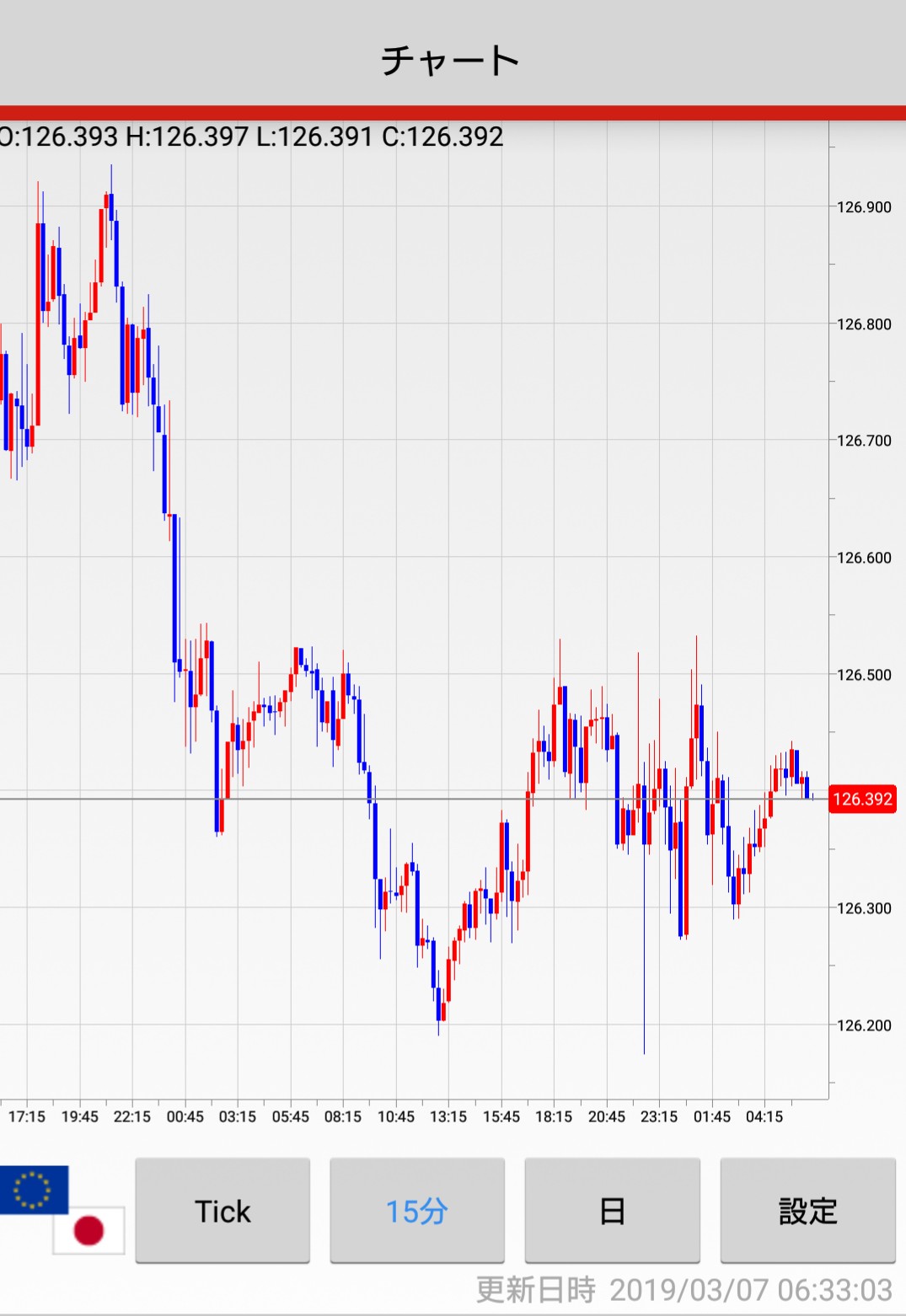Select the 23:15 time axis marker
906x1316 pixels.
pos(659,1116)
